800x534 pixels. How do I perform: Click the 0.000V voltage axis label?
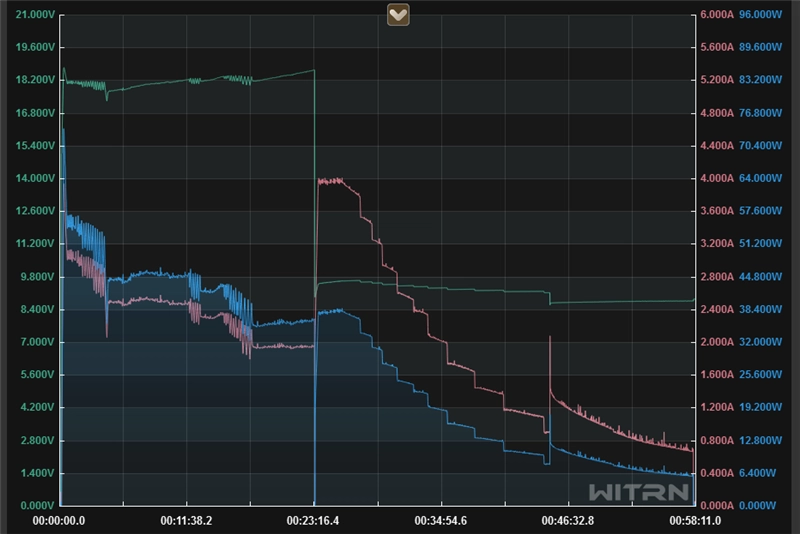[x=36, y=505]
